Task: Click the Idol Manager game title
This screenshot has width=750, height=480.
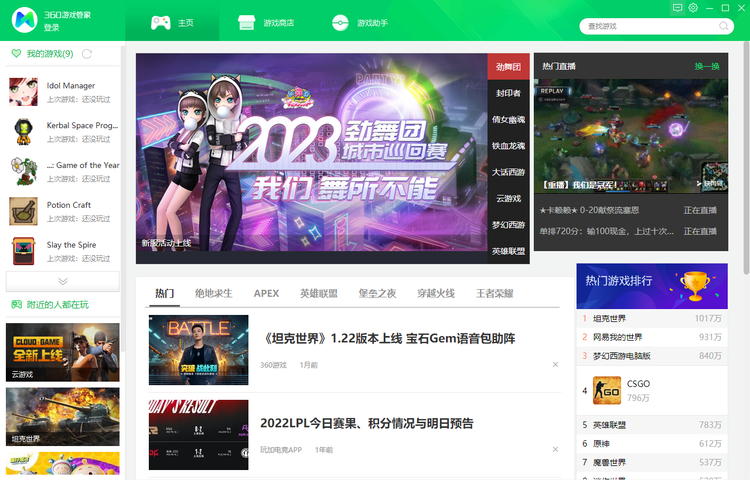Action: click(71, 86)
